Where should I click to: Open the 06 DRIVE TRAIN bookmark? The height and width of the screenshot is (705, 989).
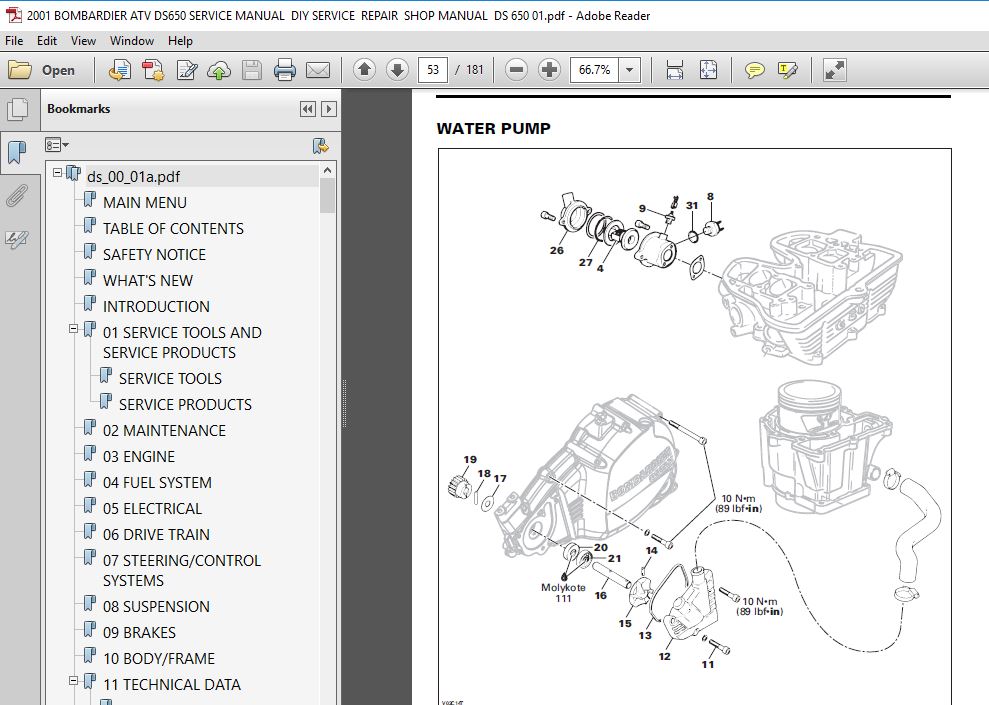(156, 535)
